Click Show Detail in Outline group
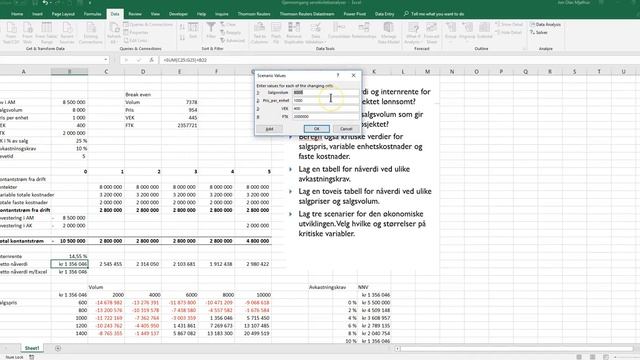This screenshot has height=360, width=640. 509,24
